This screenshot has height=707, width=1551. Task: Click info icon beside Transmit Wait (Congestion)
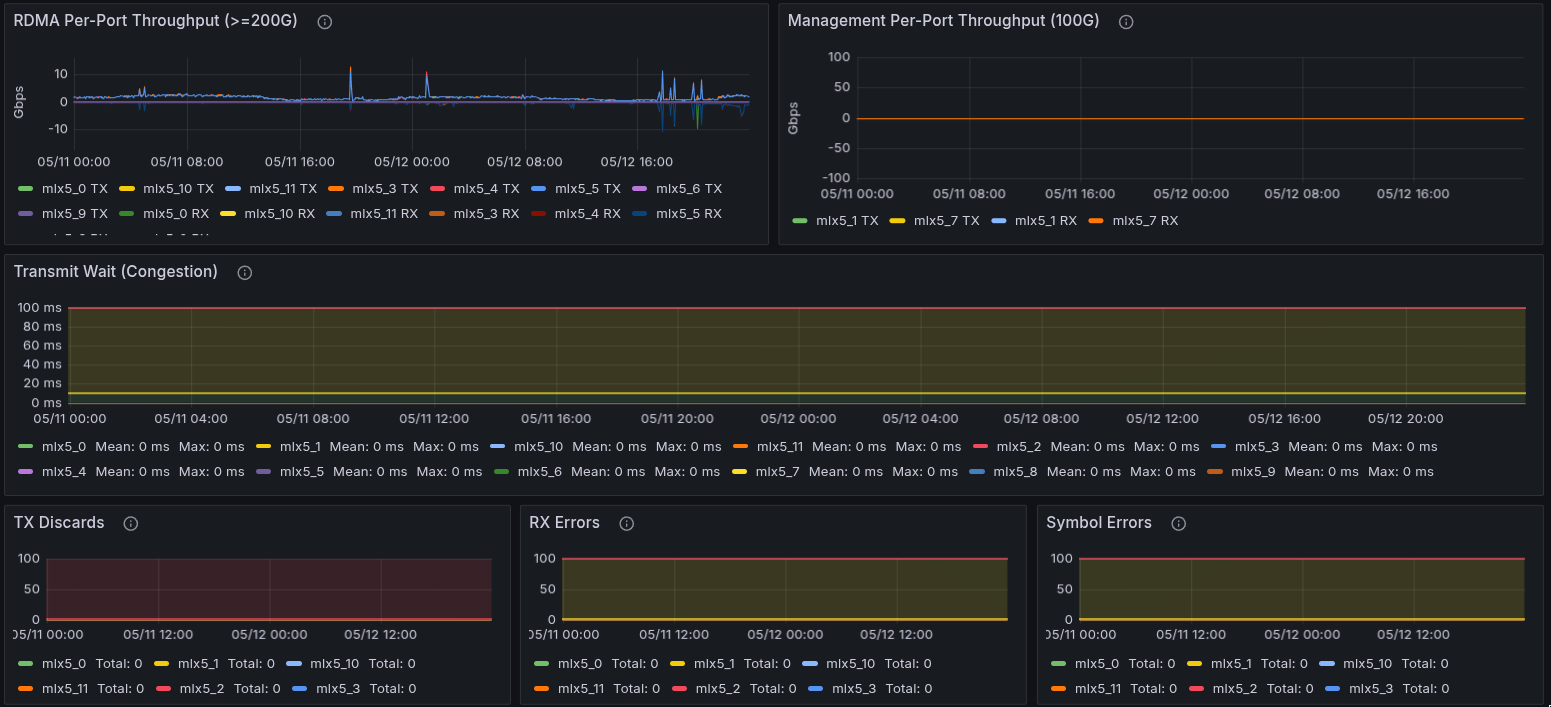tap(245, 273)
